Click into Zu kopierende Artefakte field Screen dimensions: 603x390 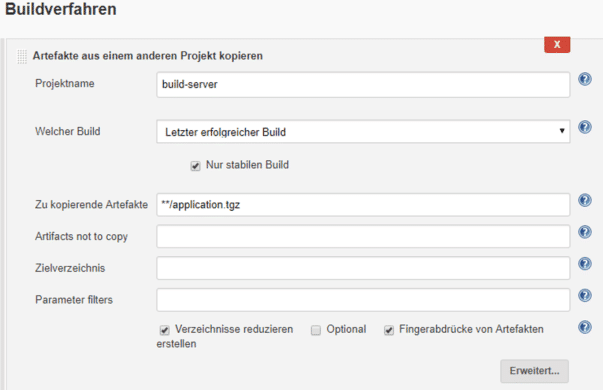point(363,205)
